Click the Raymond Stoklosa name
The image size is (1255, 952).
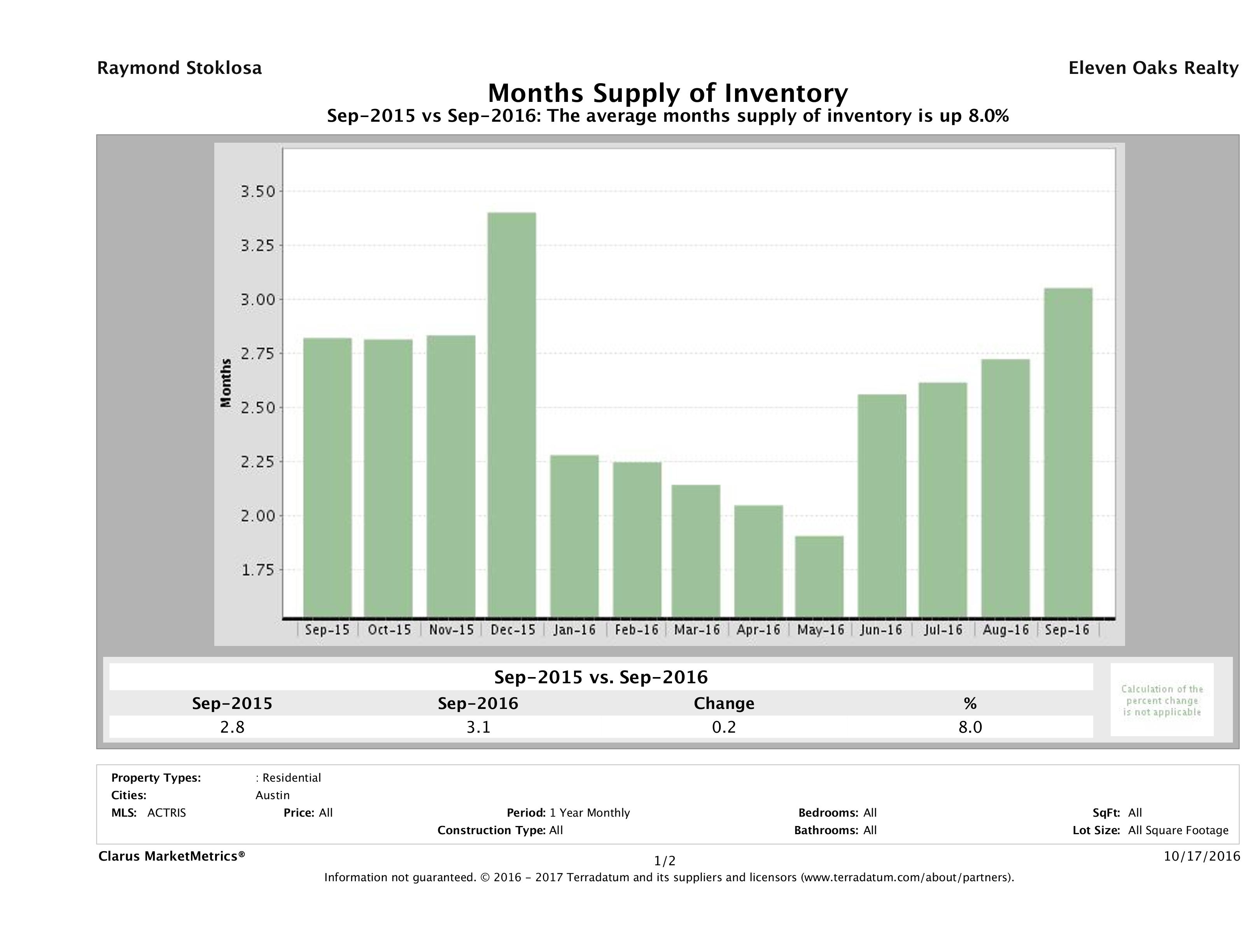coord(179,68)
